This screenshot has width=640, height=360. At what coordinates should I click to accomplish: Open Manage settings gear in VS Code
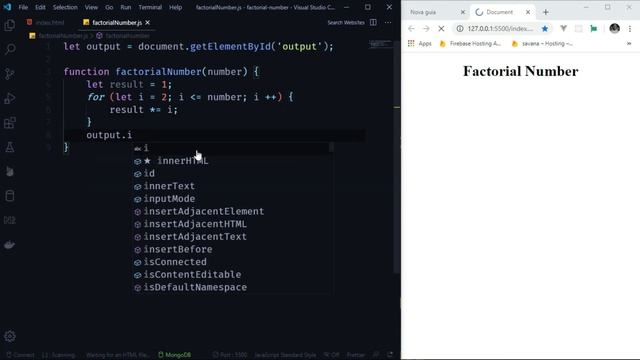coord(10,336)
